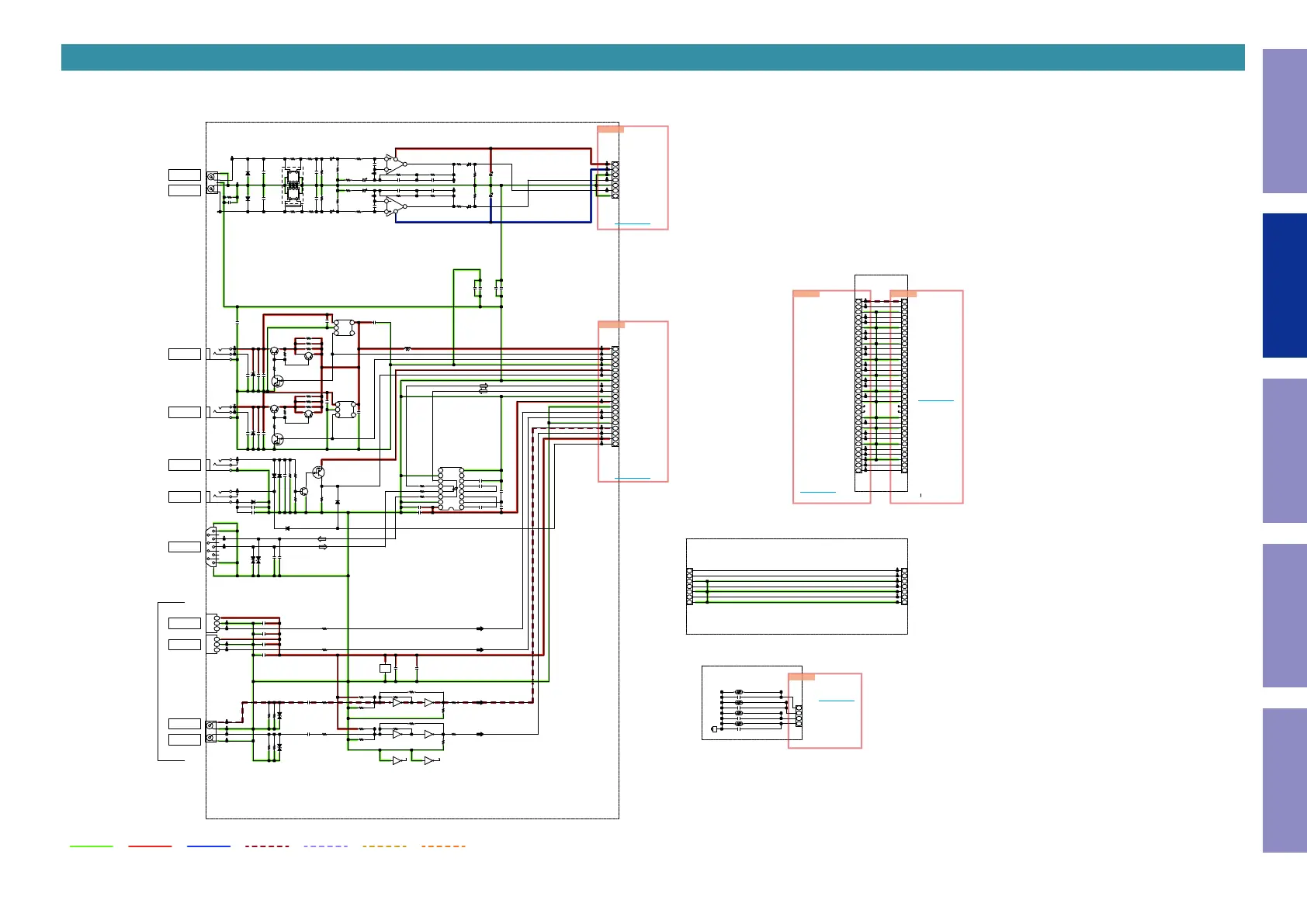The width and height of the screenshot is (1307, 924).
Task: Click the long 16-pin connector strip on the main board
Action: (x=615, y=396)
